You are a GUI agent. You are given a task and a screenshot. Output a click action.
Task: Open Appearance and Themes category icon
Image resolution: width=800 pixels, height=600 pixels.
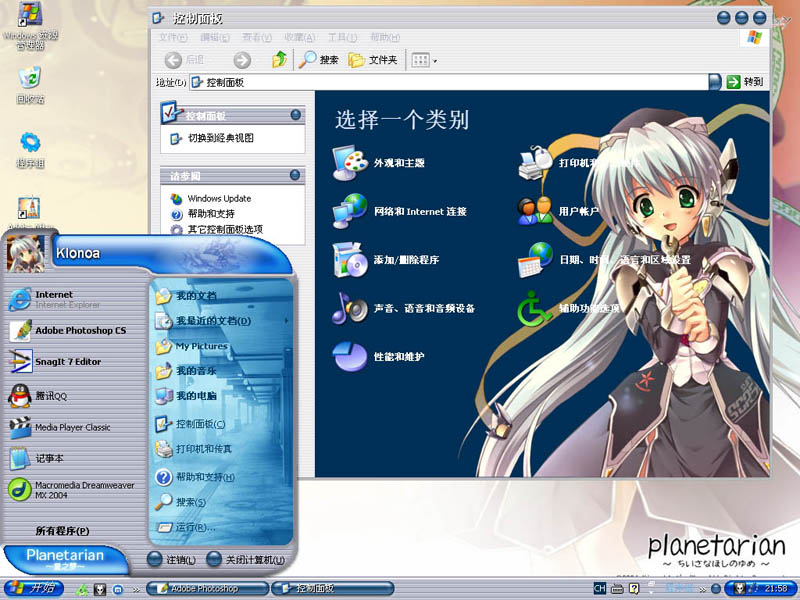point(350,163)
